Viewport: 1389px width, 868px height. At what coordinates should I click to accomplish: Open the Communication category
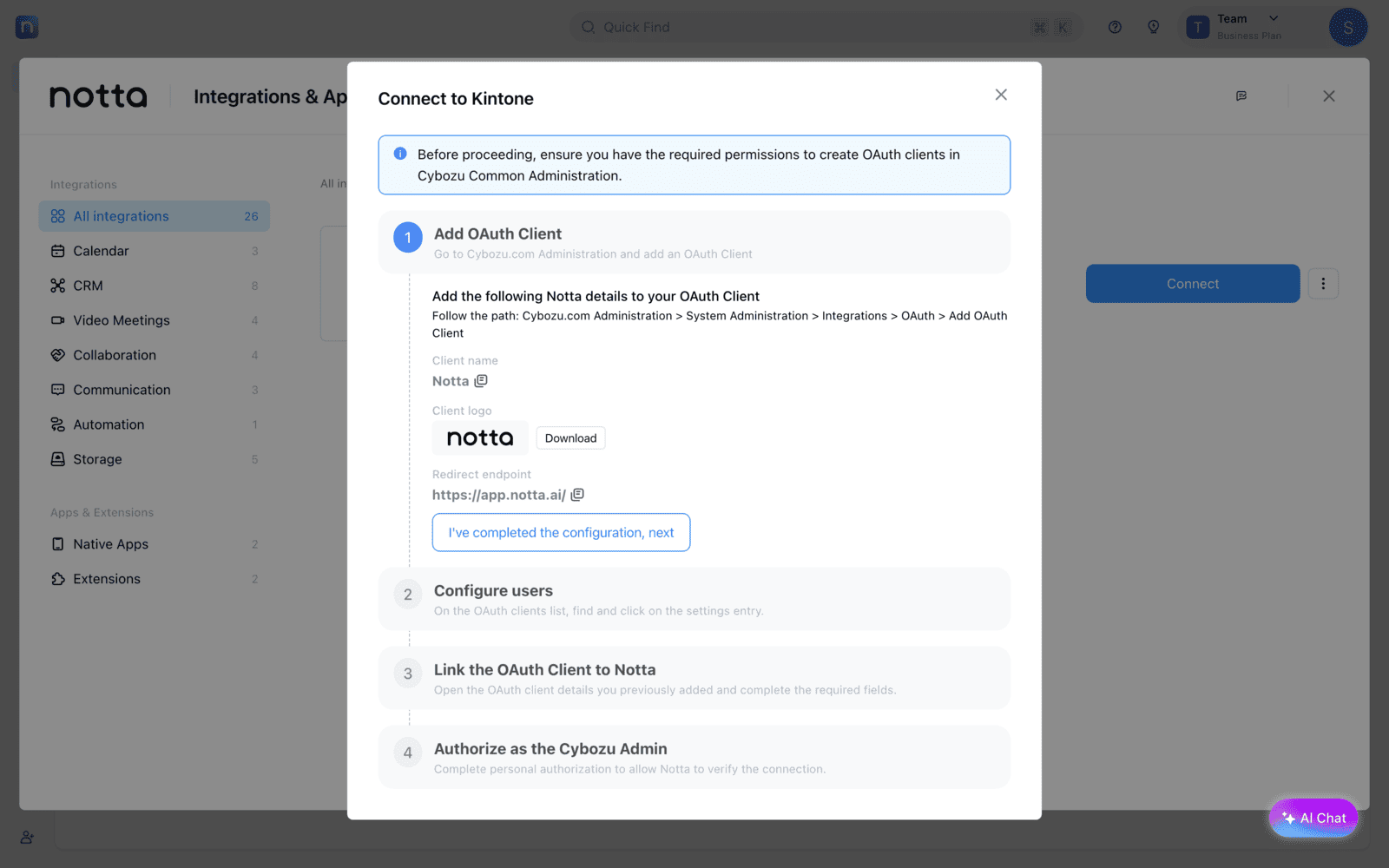coord(154,390)
